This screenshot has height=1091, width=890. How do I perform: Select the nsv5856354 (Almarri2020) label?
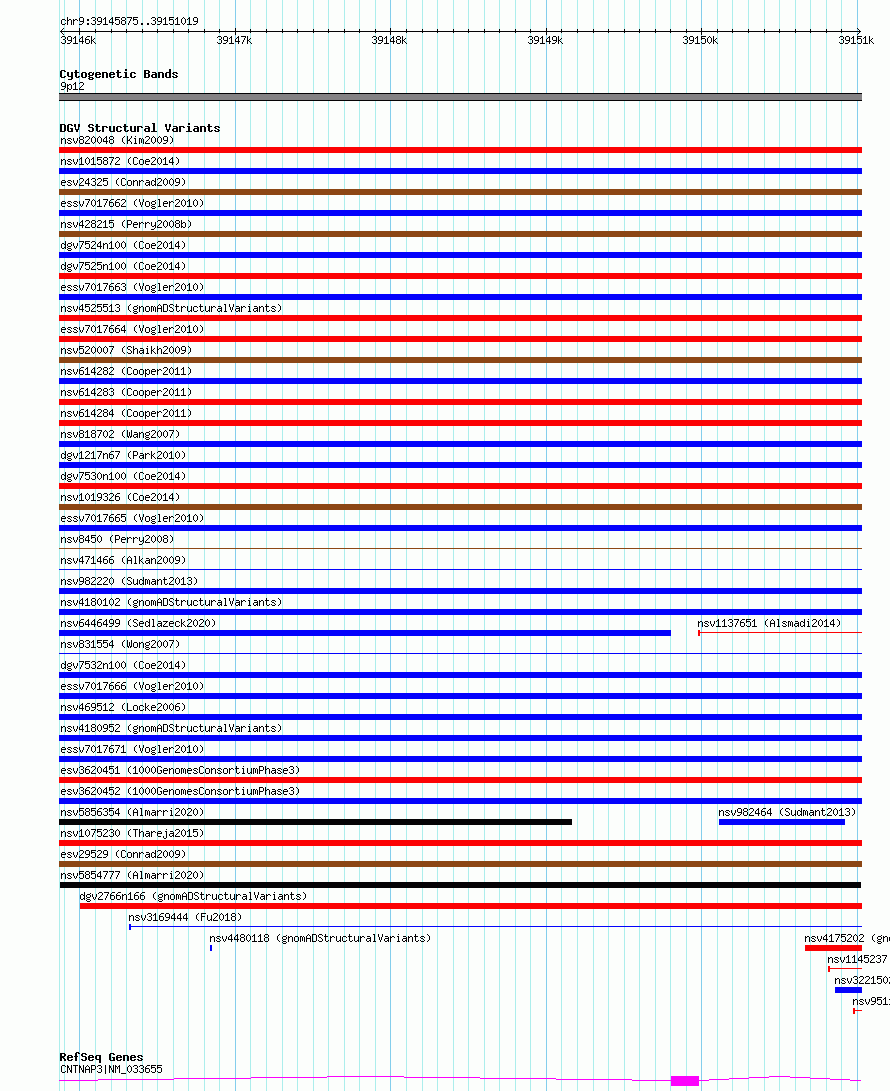[x=132, y=813]
